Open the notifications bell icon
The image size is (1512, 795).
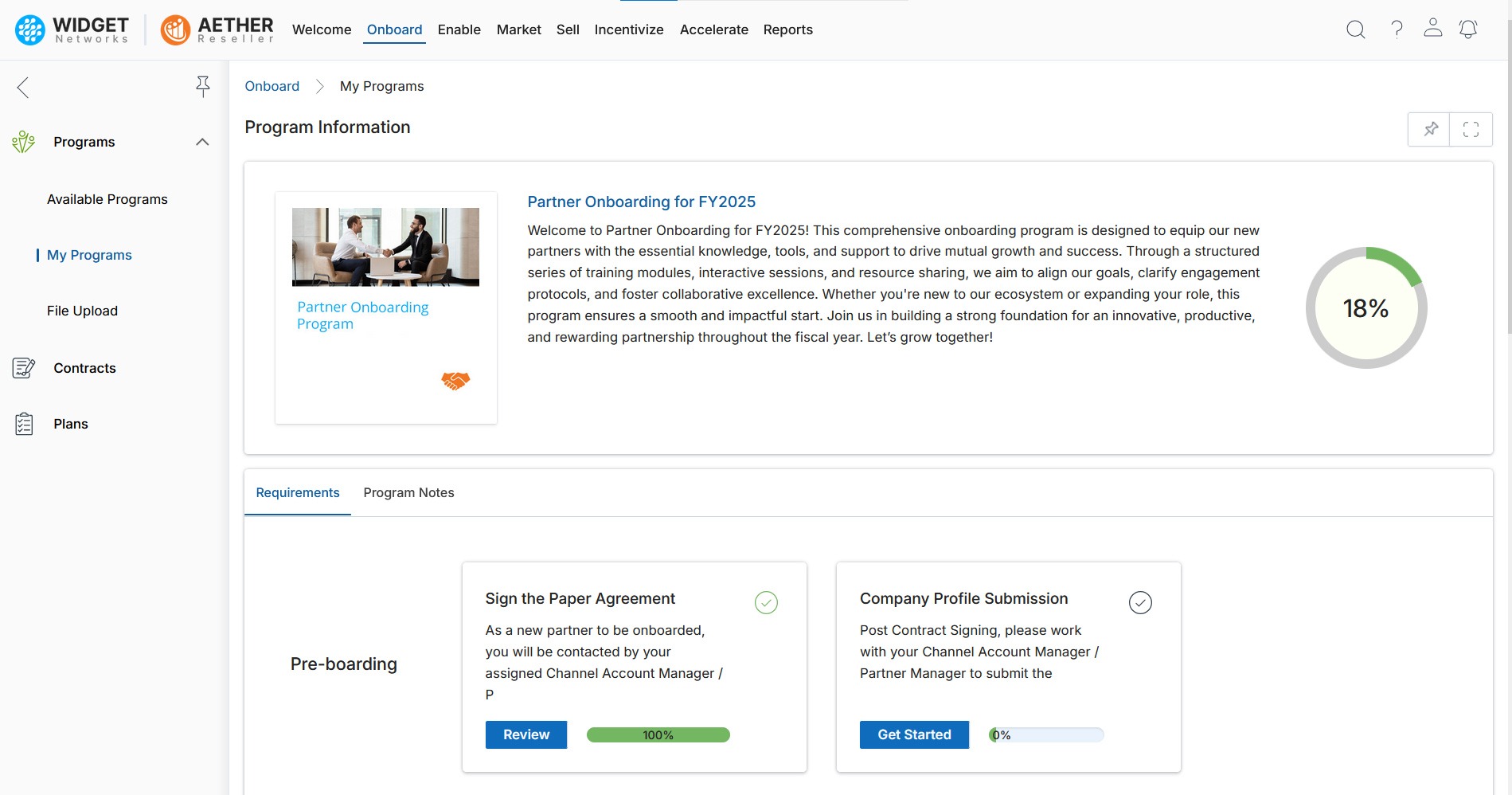tap(1468, 29)
